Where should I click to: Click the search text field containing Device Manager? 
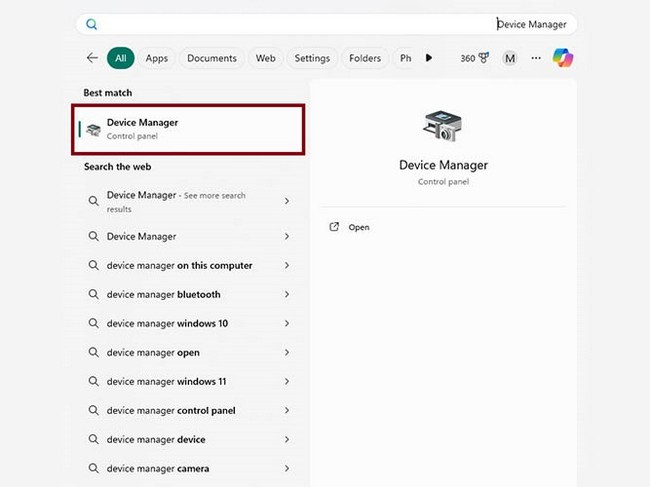point(326,24)
